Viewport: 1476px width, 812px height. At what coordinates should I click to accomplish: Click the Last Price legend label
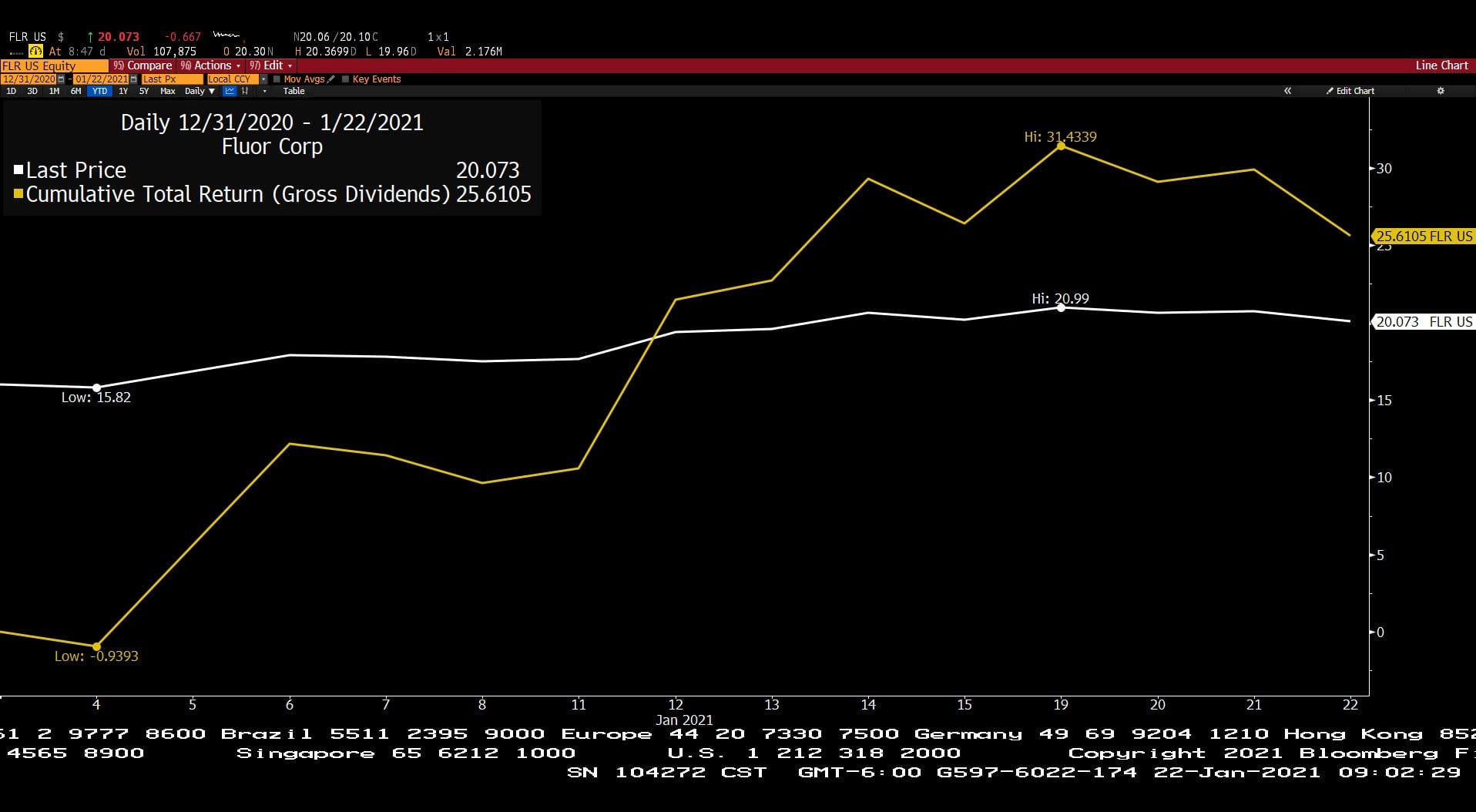75,170
